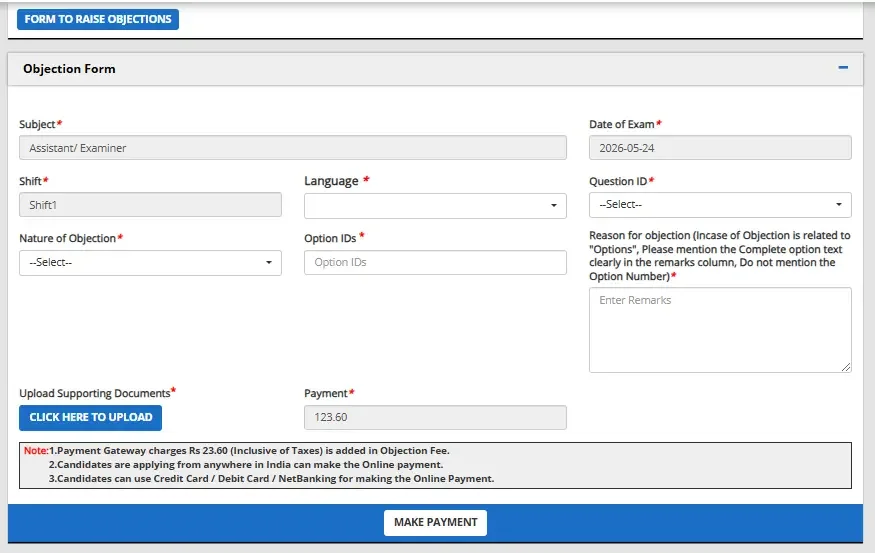Select the FORM TO RAISE OBJECTIONS tab
The width and height of the screenshot is (875, 553).
point(98,19)
